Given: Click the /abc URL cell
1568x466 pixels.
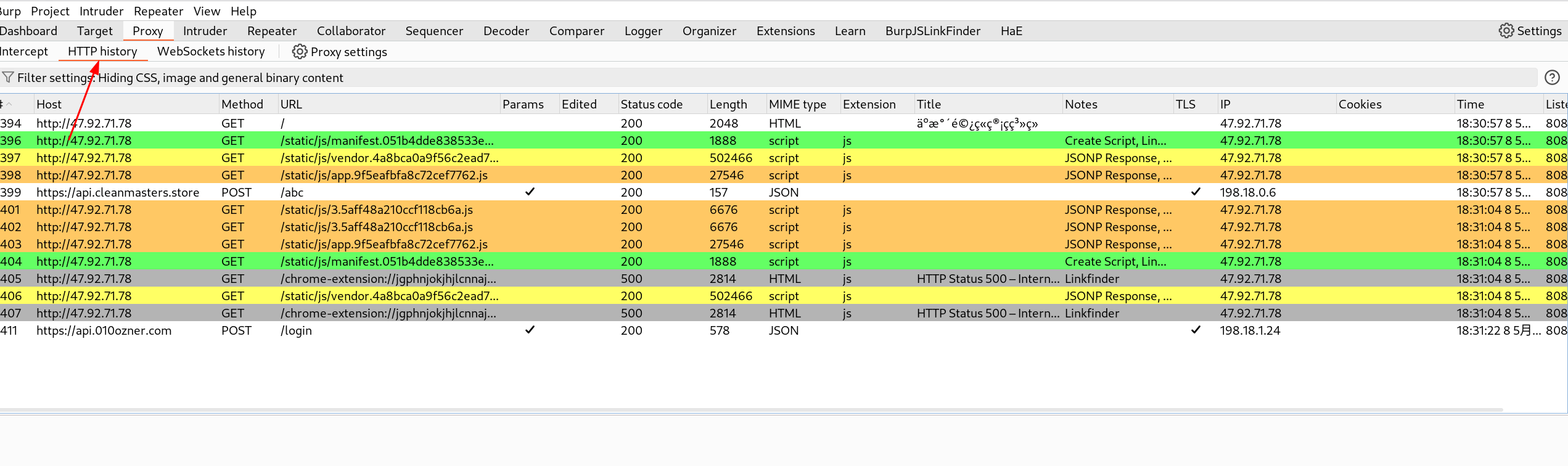Looking at the screenshot, I should click(388, 192).
